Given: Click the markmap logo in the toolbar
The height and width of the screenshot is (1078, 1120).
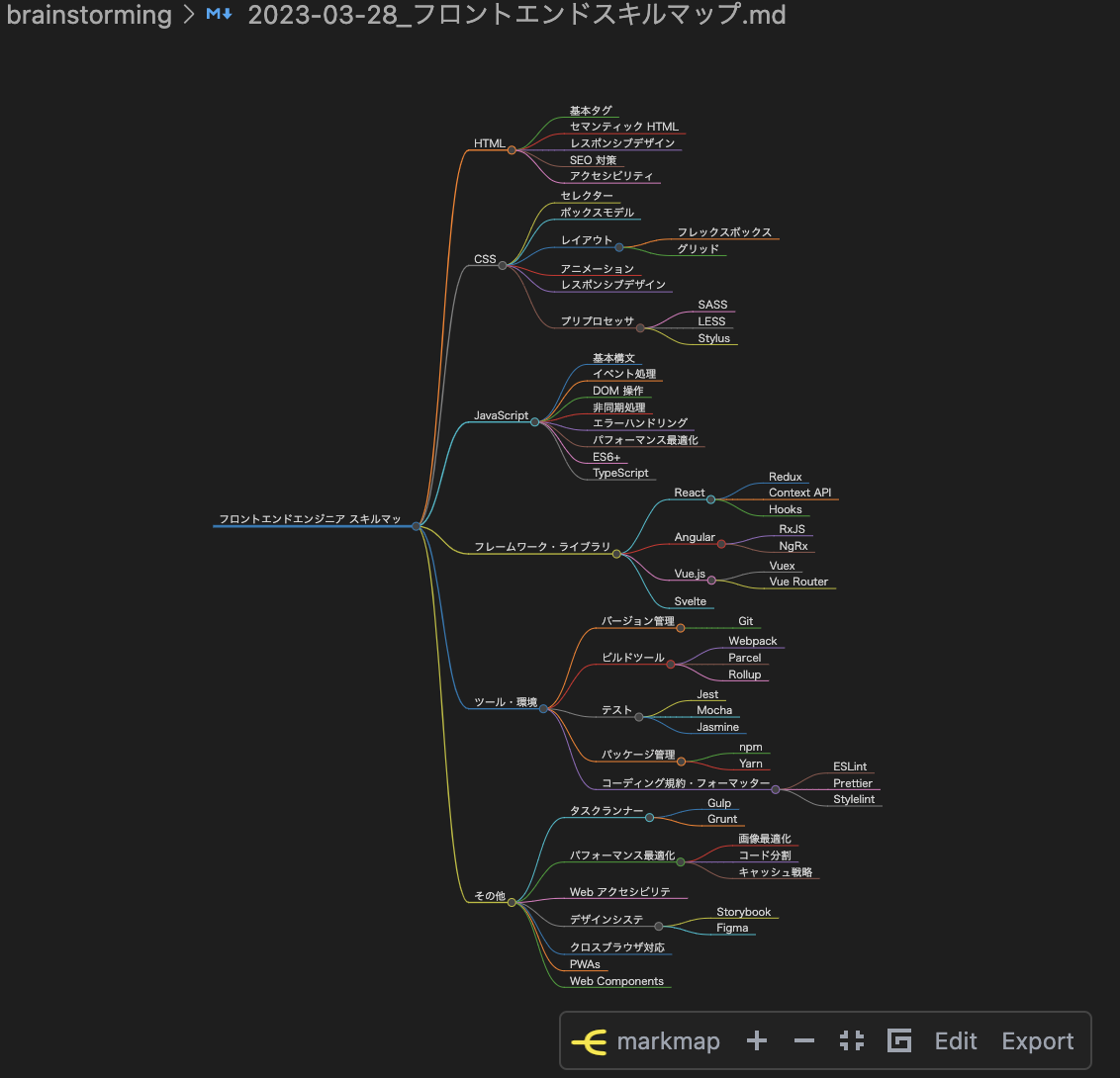Looking at the screenshot, I should [x=592, y=1040].
